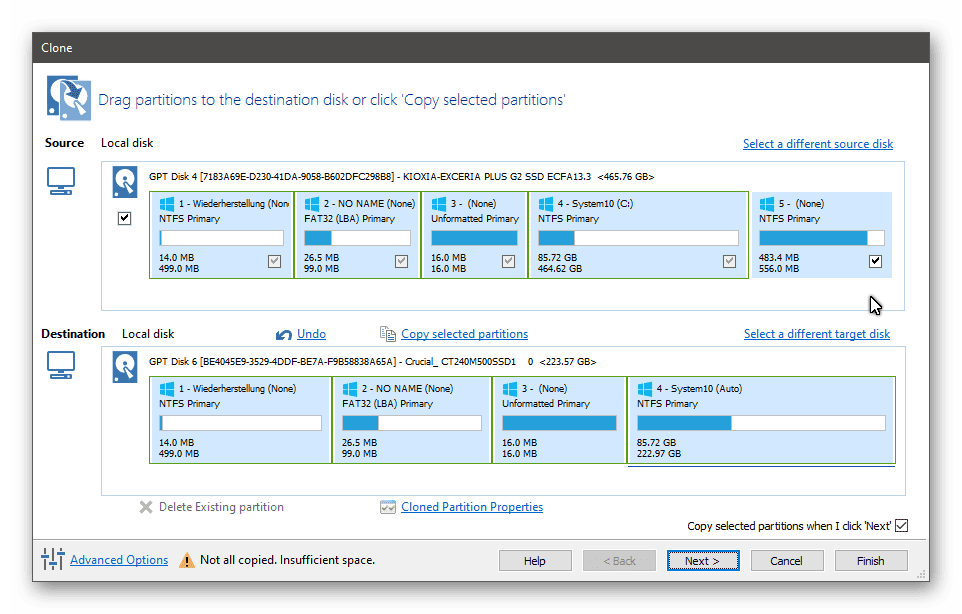962x614 pixels.
Task: Click Windows icon of source partition 3 (None)
Action: pos(439,204)
